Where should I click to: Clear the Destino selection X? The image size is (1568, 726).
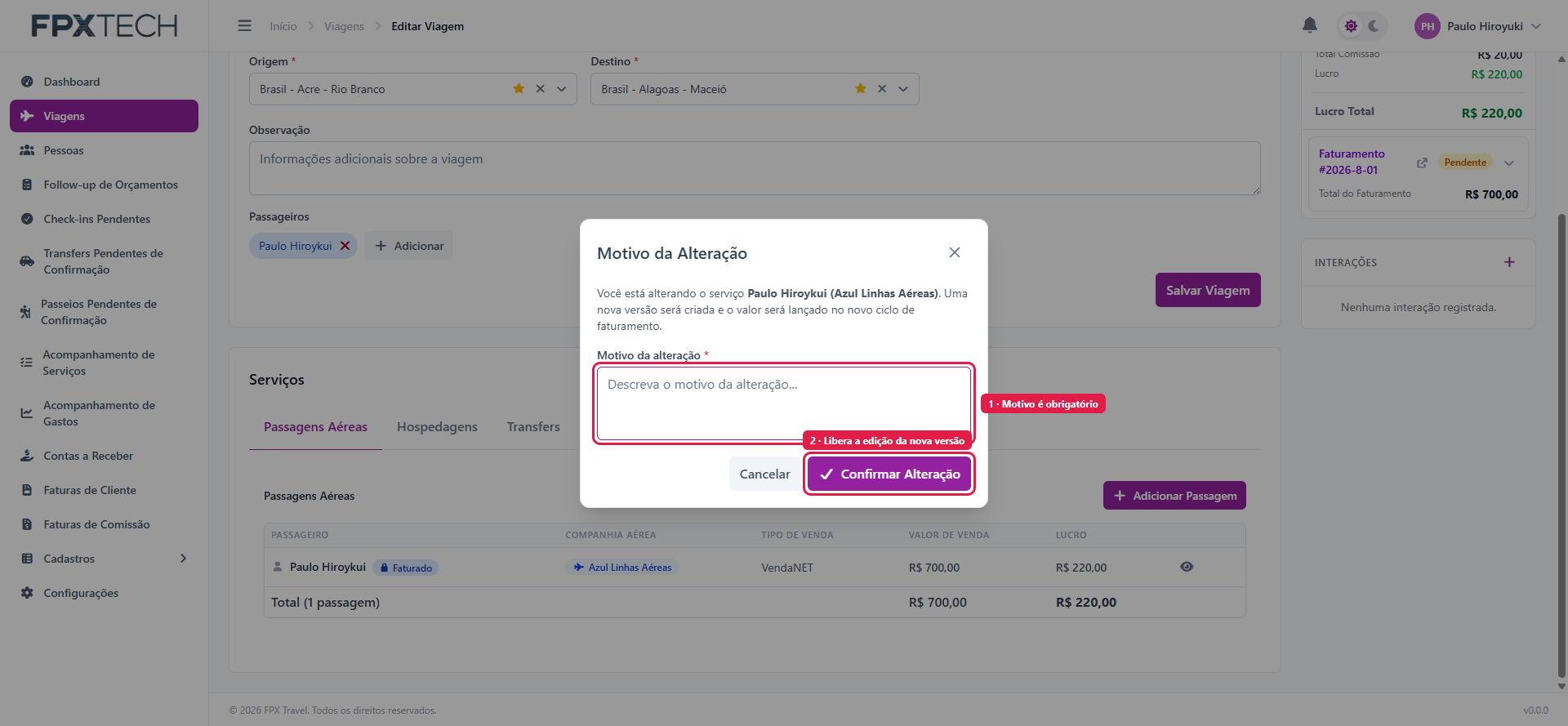tap(882, 89)
